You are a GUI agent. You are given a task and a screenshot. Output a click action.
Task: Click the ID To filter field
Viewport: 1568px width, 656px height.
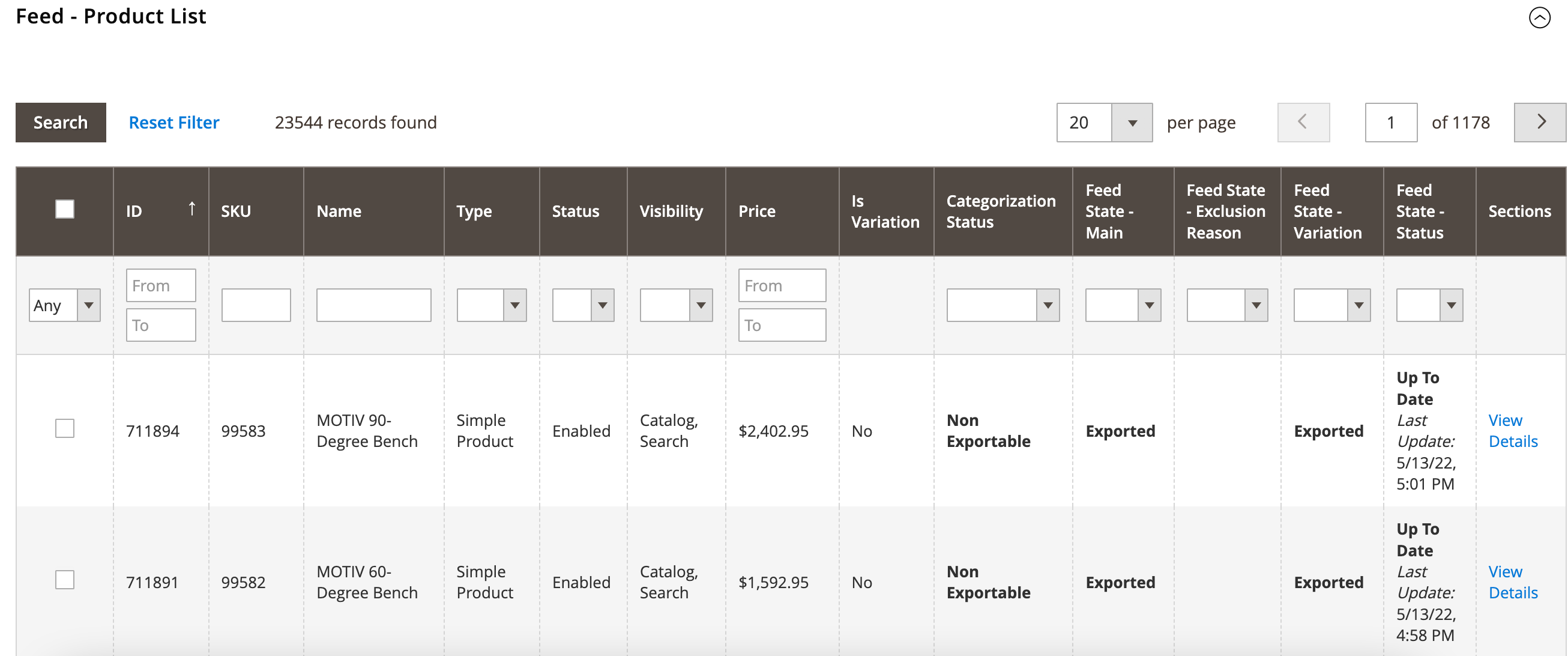tap(161, 324)
